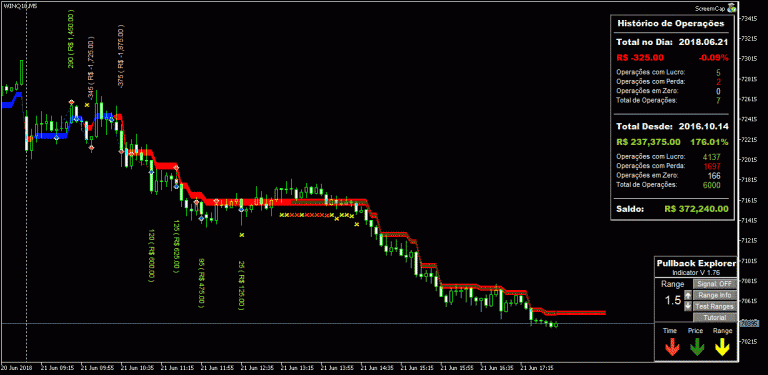Image resolution: width=768 pixels, height=375 pixels.
Task: Select the Range value 1.5 field
Action: point(672,301)
